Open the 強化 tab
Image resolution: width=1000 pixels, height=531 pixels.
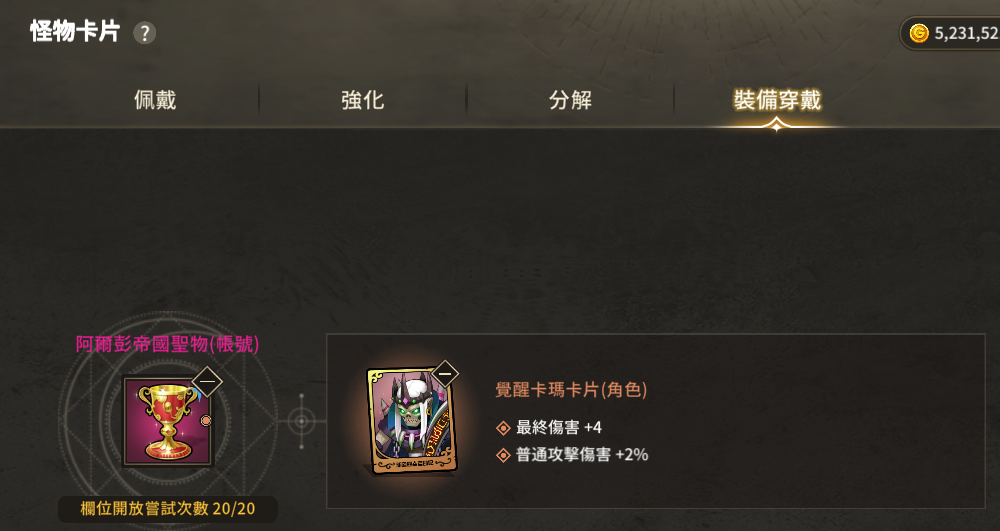[362, 100]
